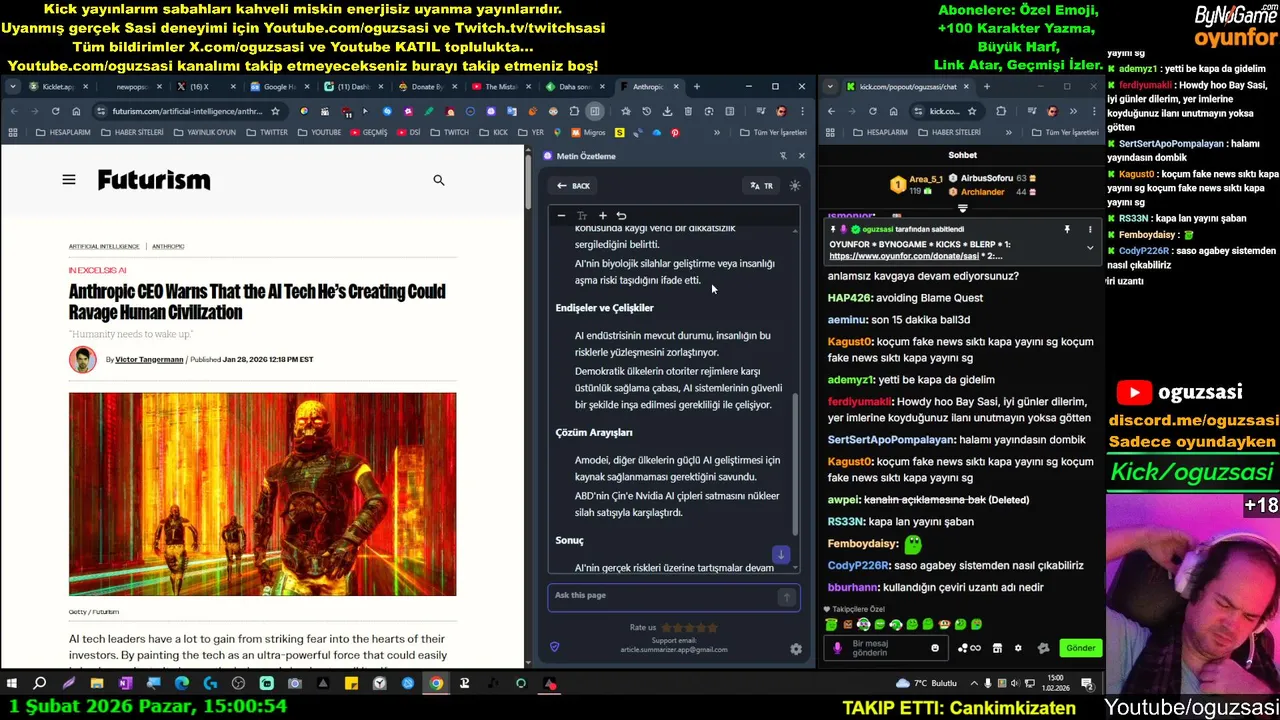
Task: Open emoji picker in chat input
Action: pyautogui.click(x=935, y=648)
